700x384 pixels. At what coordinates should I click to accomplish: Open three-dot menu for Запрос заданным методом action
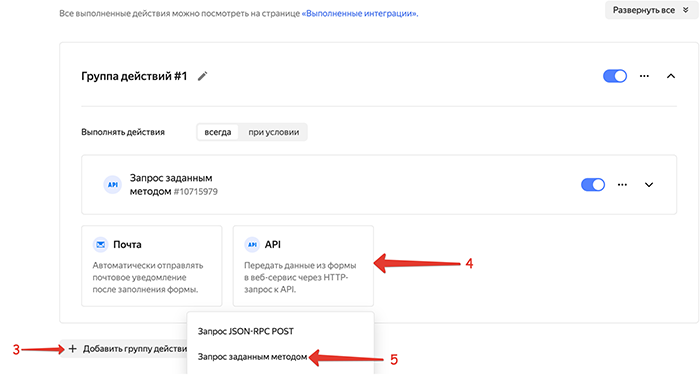tap(622, 185)
